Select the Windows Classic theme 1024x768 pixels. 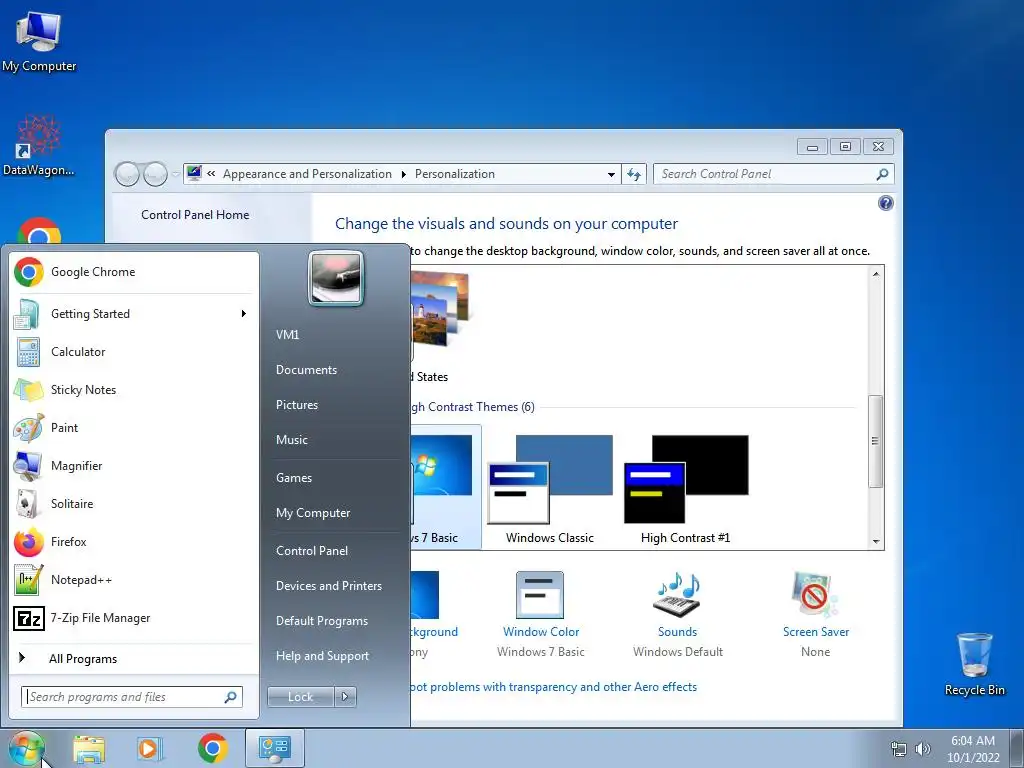coord(550,489)
